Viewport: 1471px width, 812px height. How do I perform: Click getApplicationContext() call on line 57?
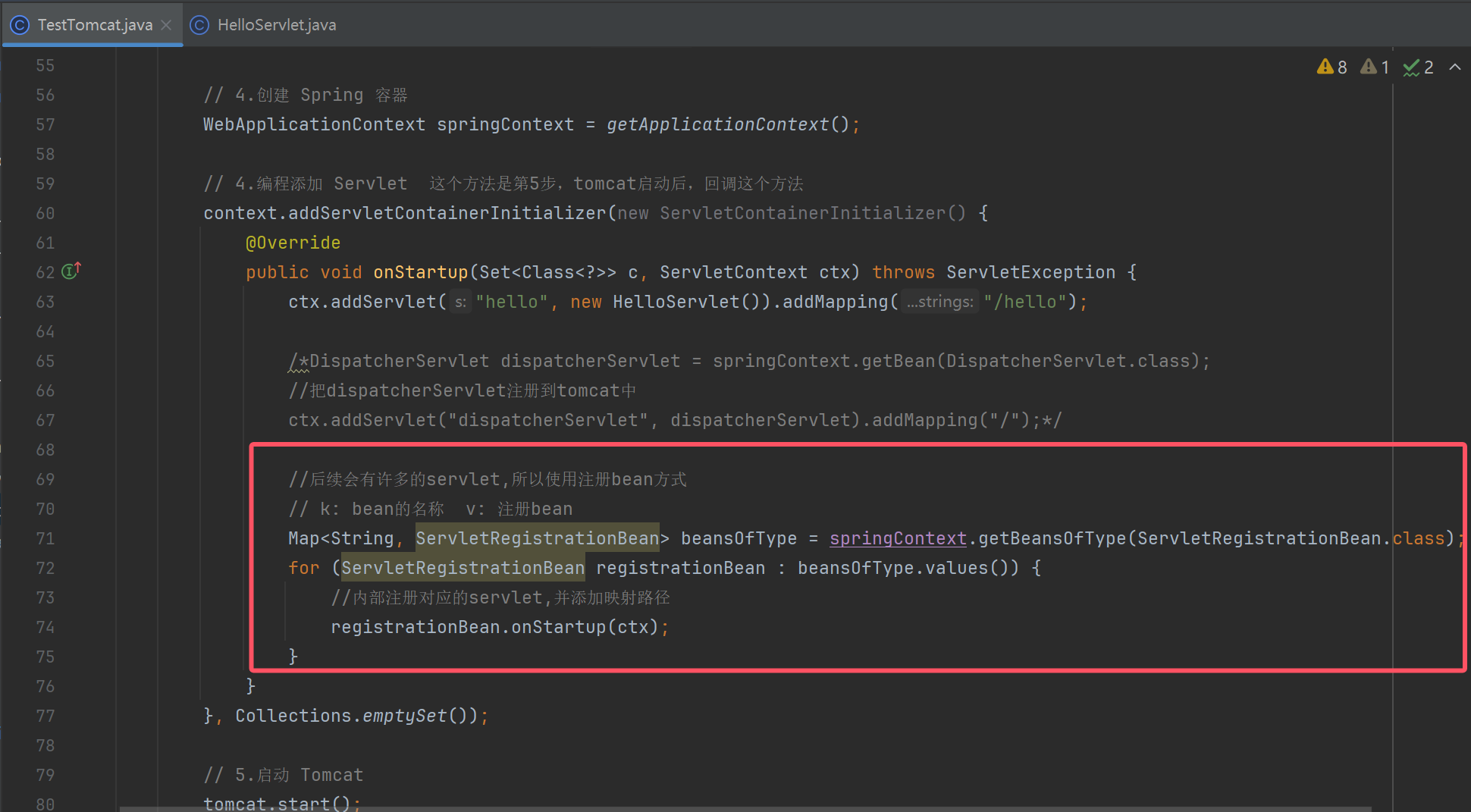click(728, 124)
